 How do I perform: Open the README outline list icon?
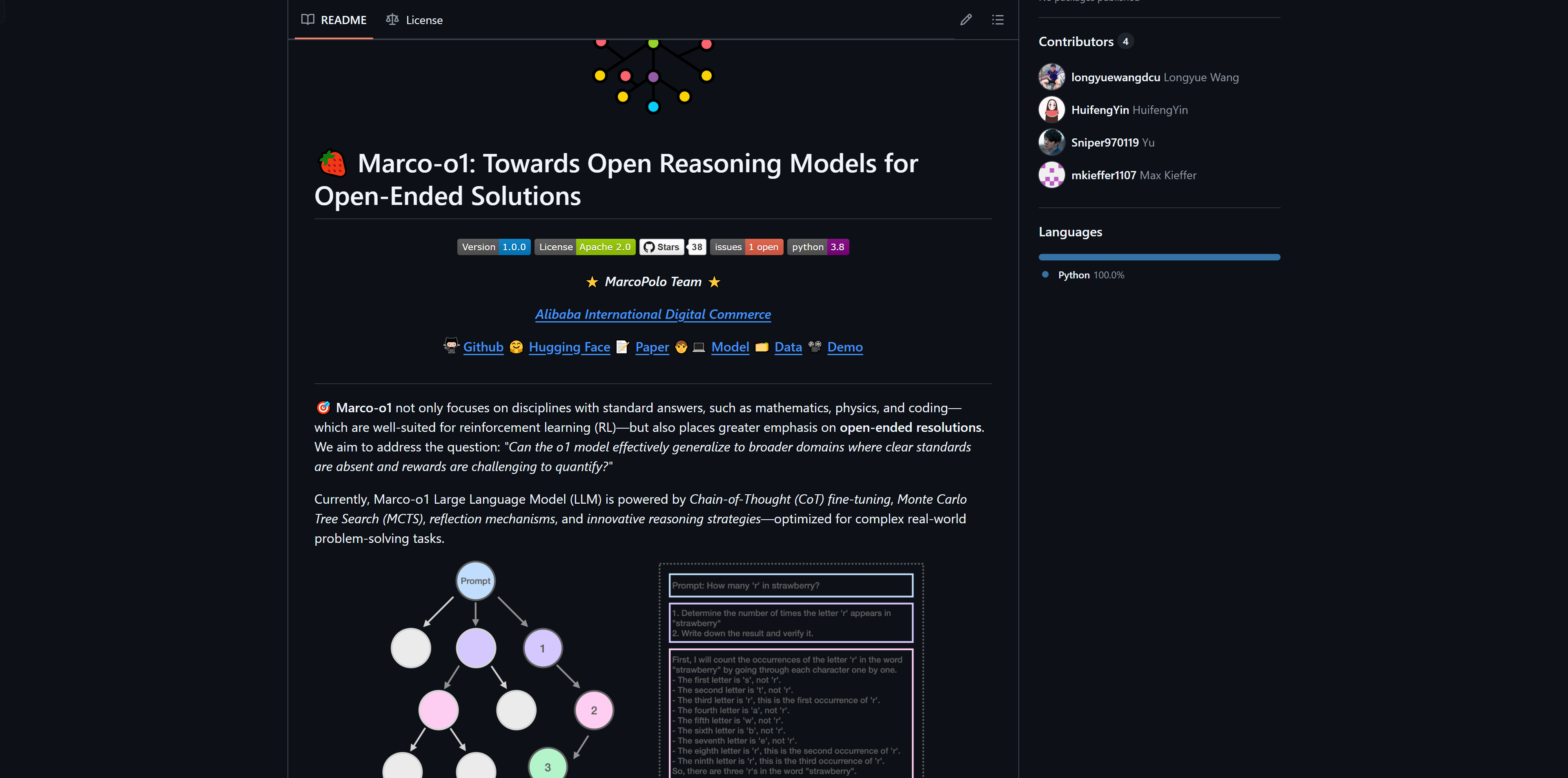[998, 20]
